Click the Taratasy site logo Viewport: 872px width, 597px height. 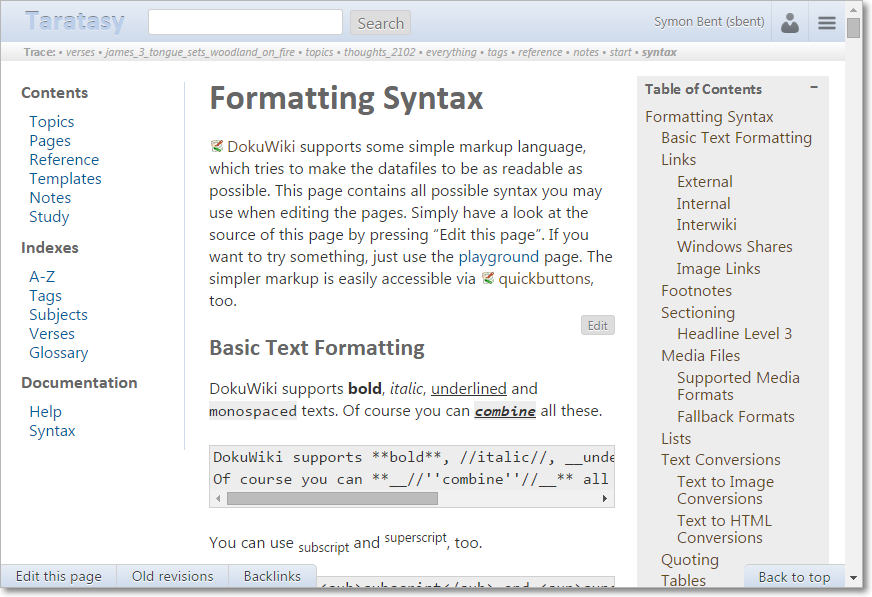click(75, 21)
